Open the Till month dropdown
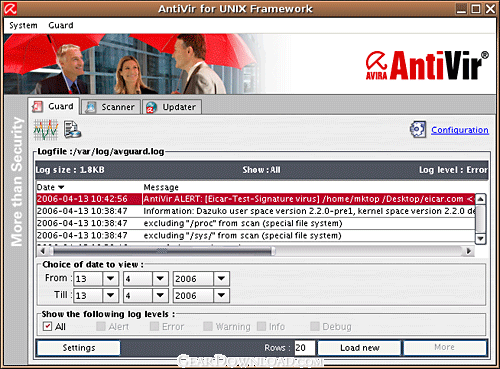 click(x=160, y=295)
